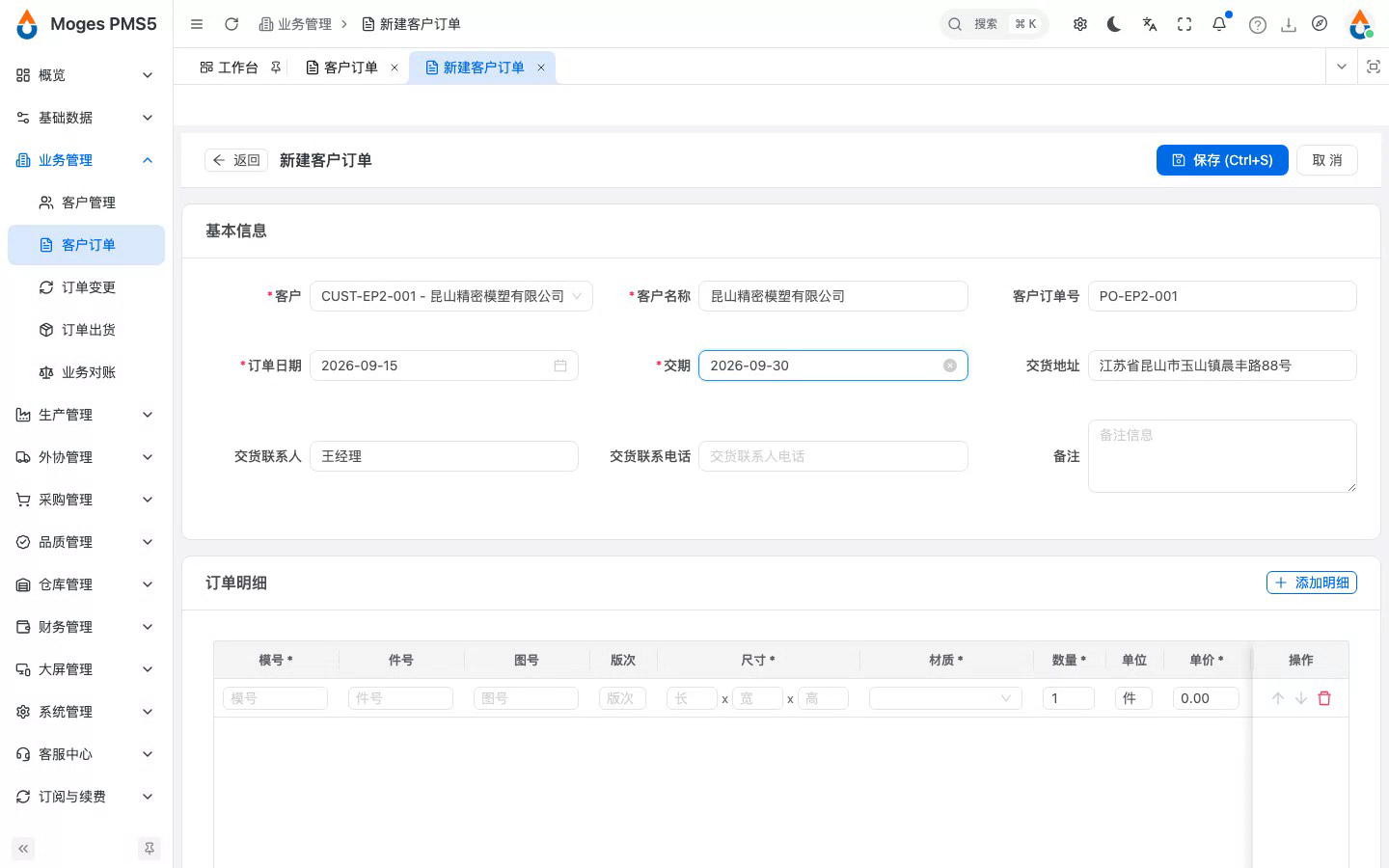This screenshot has width=1389, height=868.
Task: Open the language translation icon
Action: (1150, 24)
